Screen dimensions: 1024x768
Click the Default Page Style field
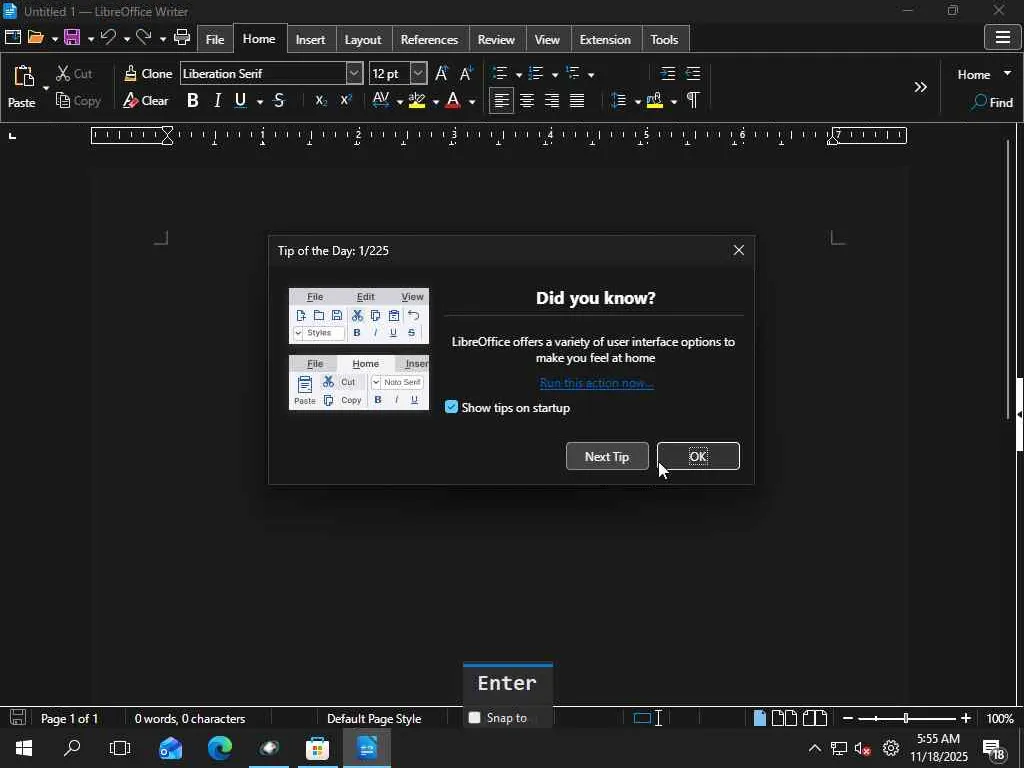374,718
